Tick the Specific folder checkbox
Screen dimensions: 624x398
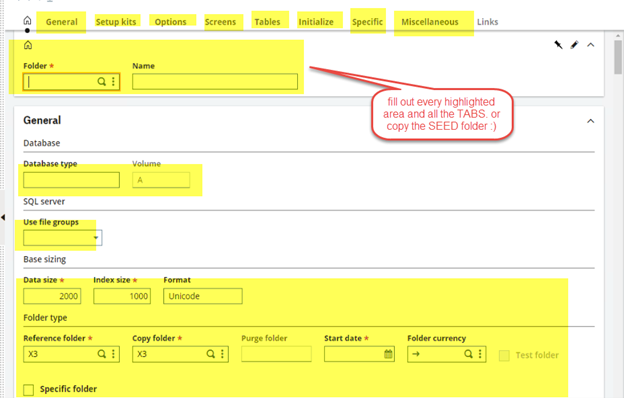(x=28, y=390)
